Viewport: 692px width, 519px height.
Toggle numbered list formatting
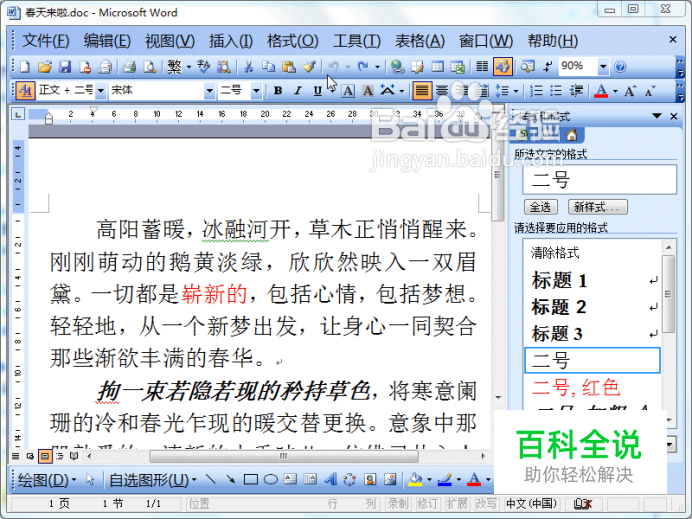pyautogui.click(x=536, y=91)
